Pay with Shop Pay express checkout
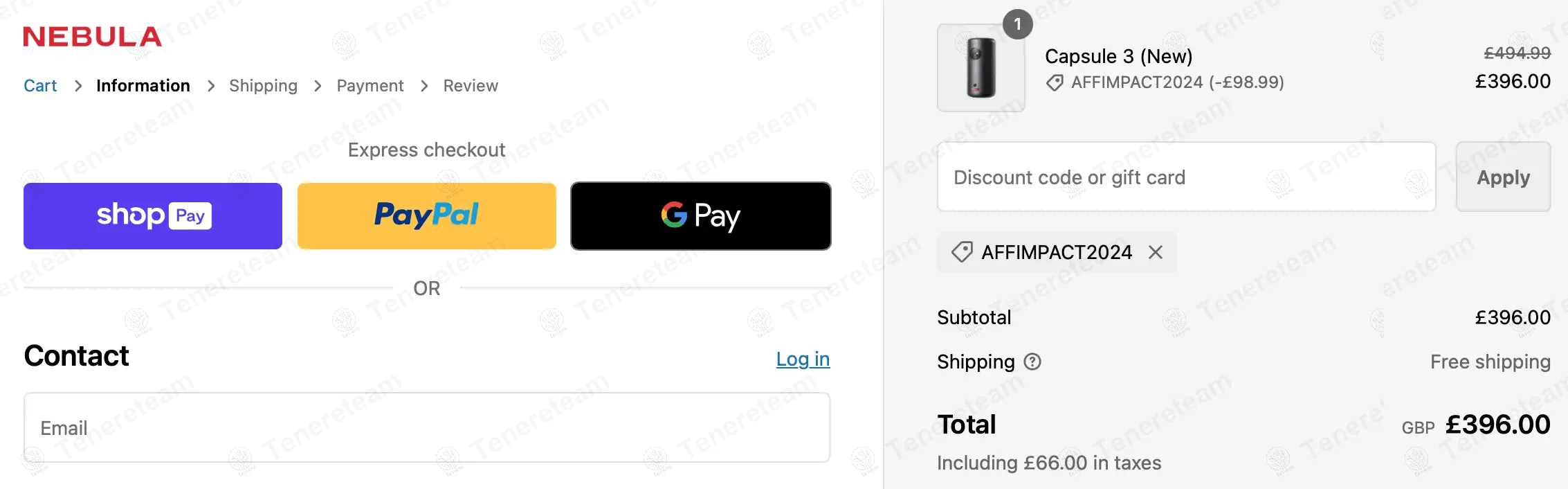This screenshot has width=1568, height=489. (153, 216)
